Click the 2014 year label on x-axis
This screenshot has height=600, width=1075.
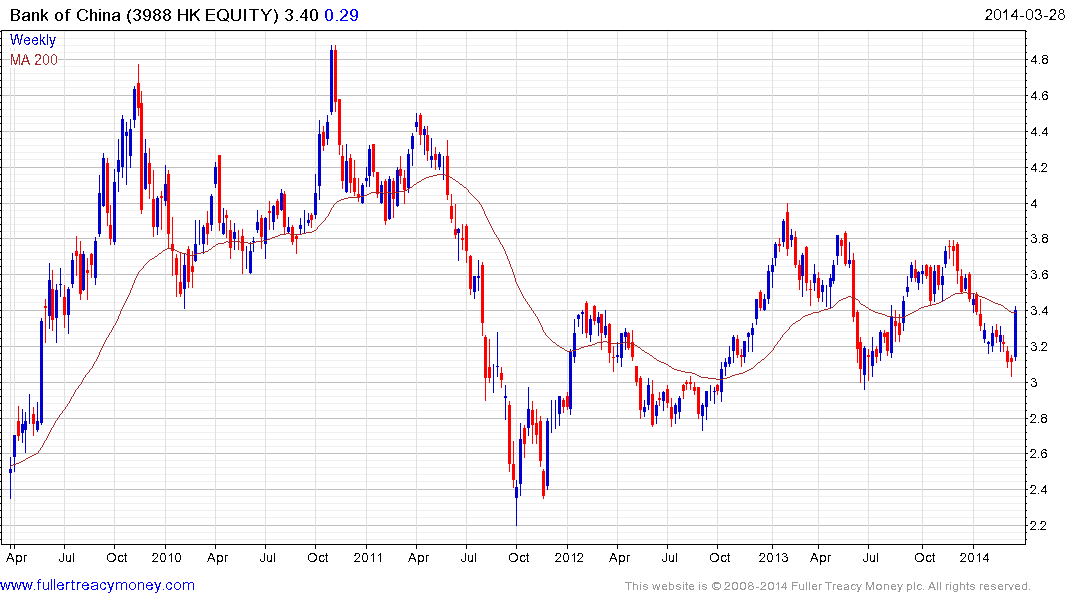[974, 557]
